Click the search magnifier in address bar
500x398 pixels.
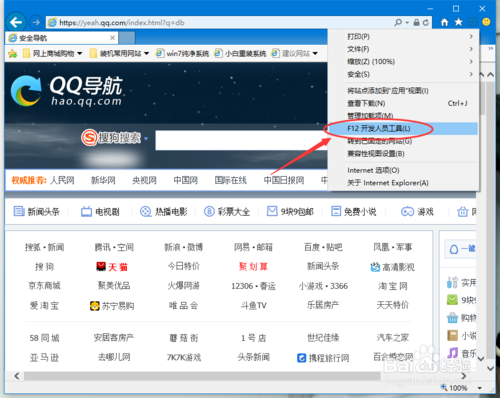point(398,22)
